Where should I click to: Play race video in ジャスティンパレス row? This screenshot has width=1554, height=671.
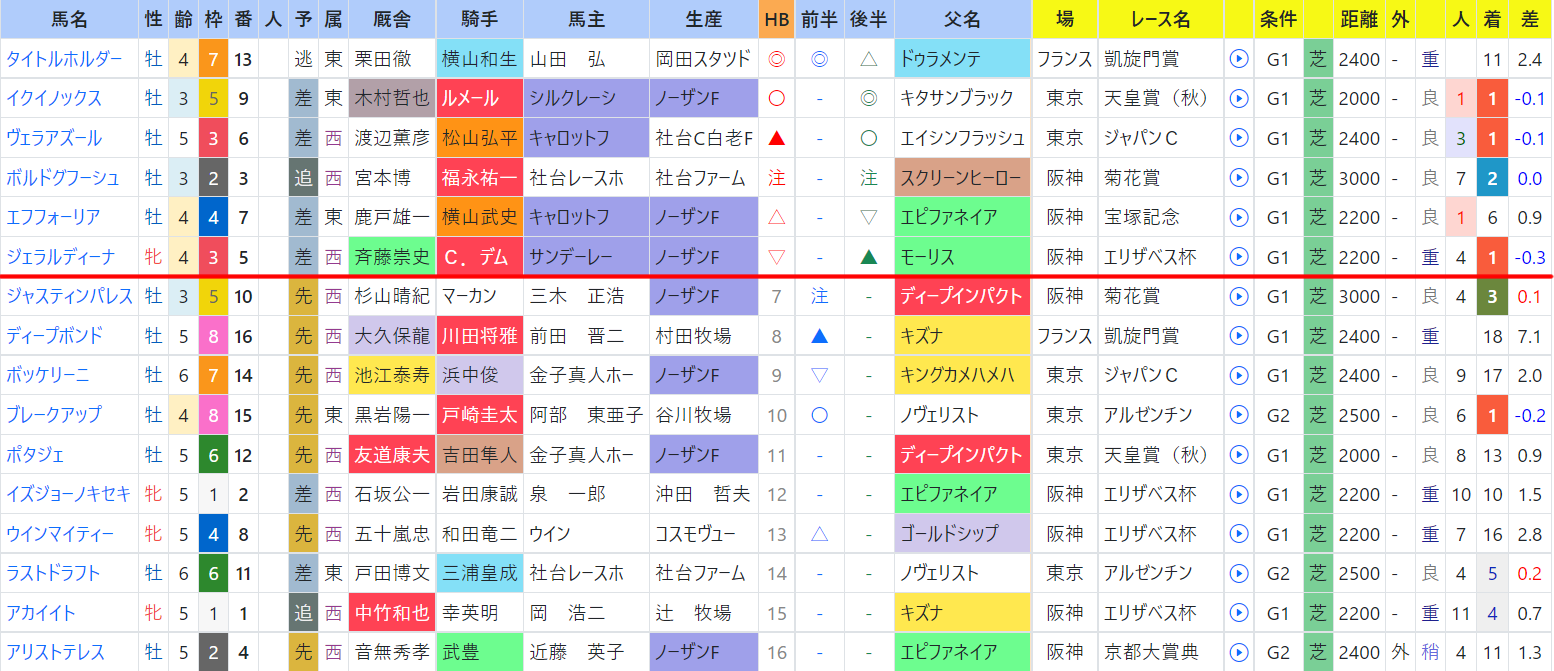pyautogui.click(x=1239, y=296)
